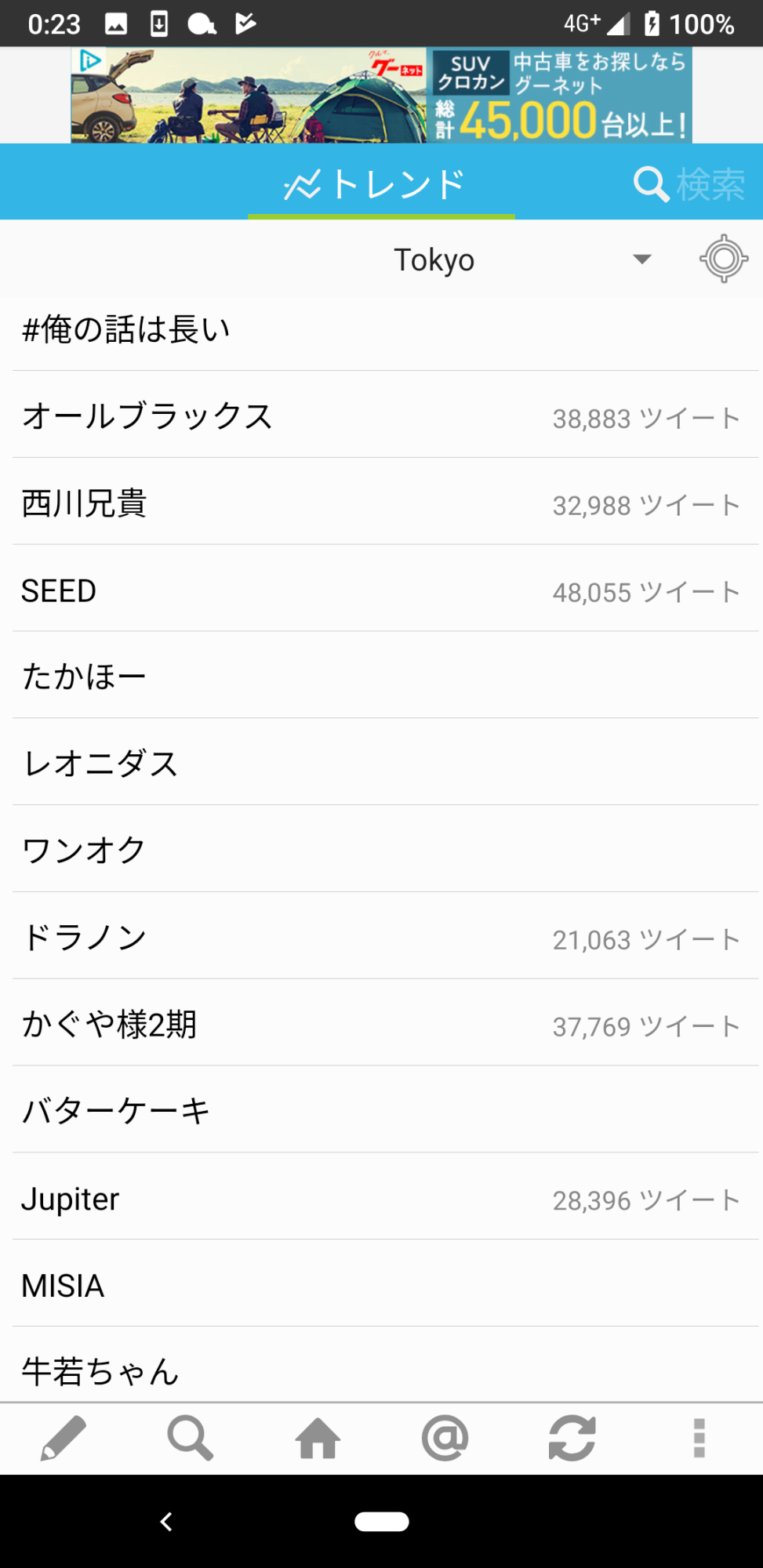Open mentions via the @ icon

pyautogui.click(x=445, y=1438)
